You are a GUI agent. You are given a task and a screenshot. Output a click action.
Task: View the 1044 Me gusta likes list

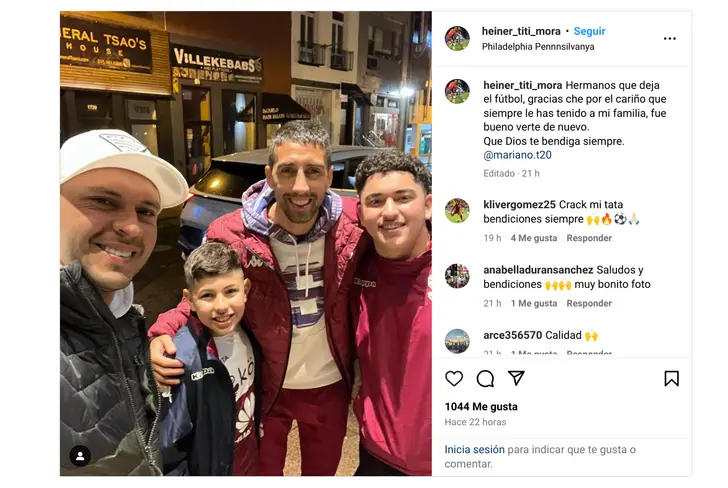pos(481,406)
